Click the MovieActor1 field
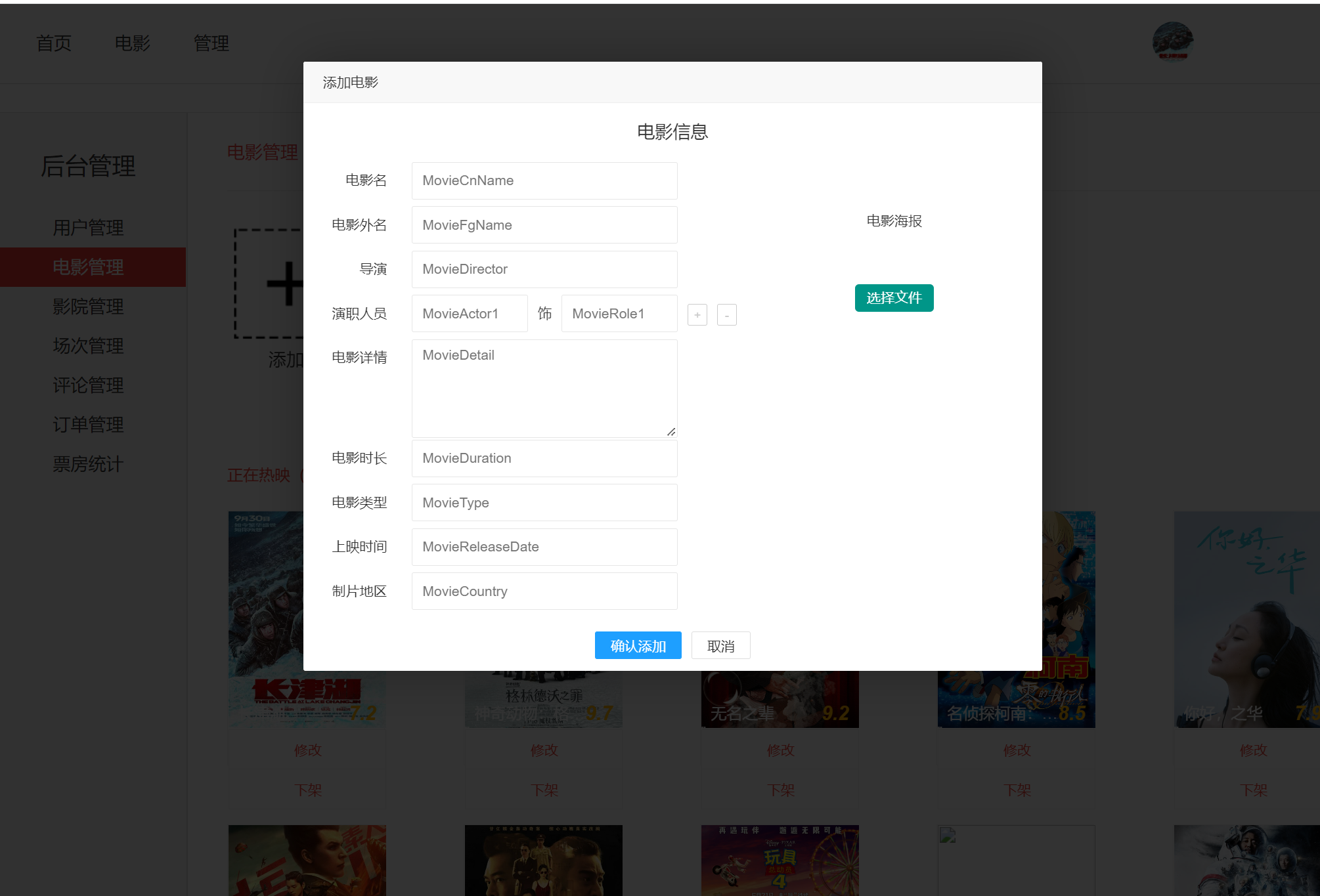 pos(470,314)
